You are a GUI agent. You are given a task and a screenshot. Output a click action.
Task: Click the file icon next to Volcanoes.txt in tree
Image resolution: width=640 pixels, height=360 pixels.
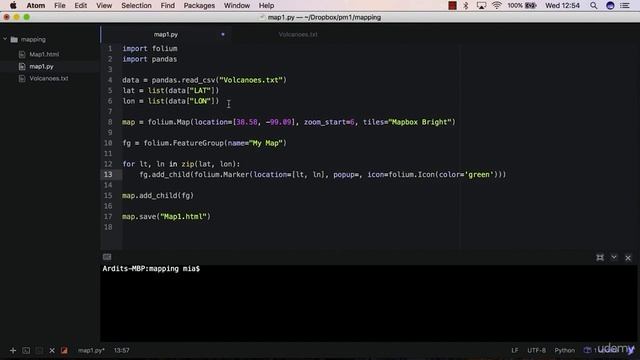22,78
